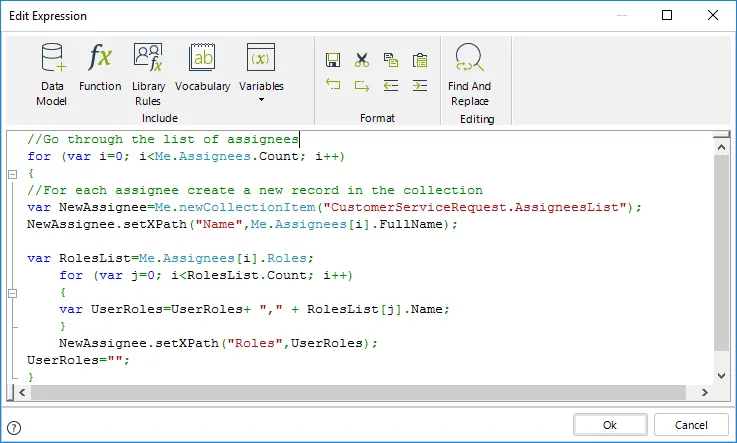This screenshot has height=443, width=737.
Task: Collapse the inner RolesList loop block
Action: click(x=13, y=293)
